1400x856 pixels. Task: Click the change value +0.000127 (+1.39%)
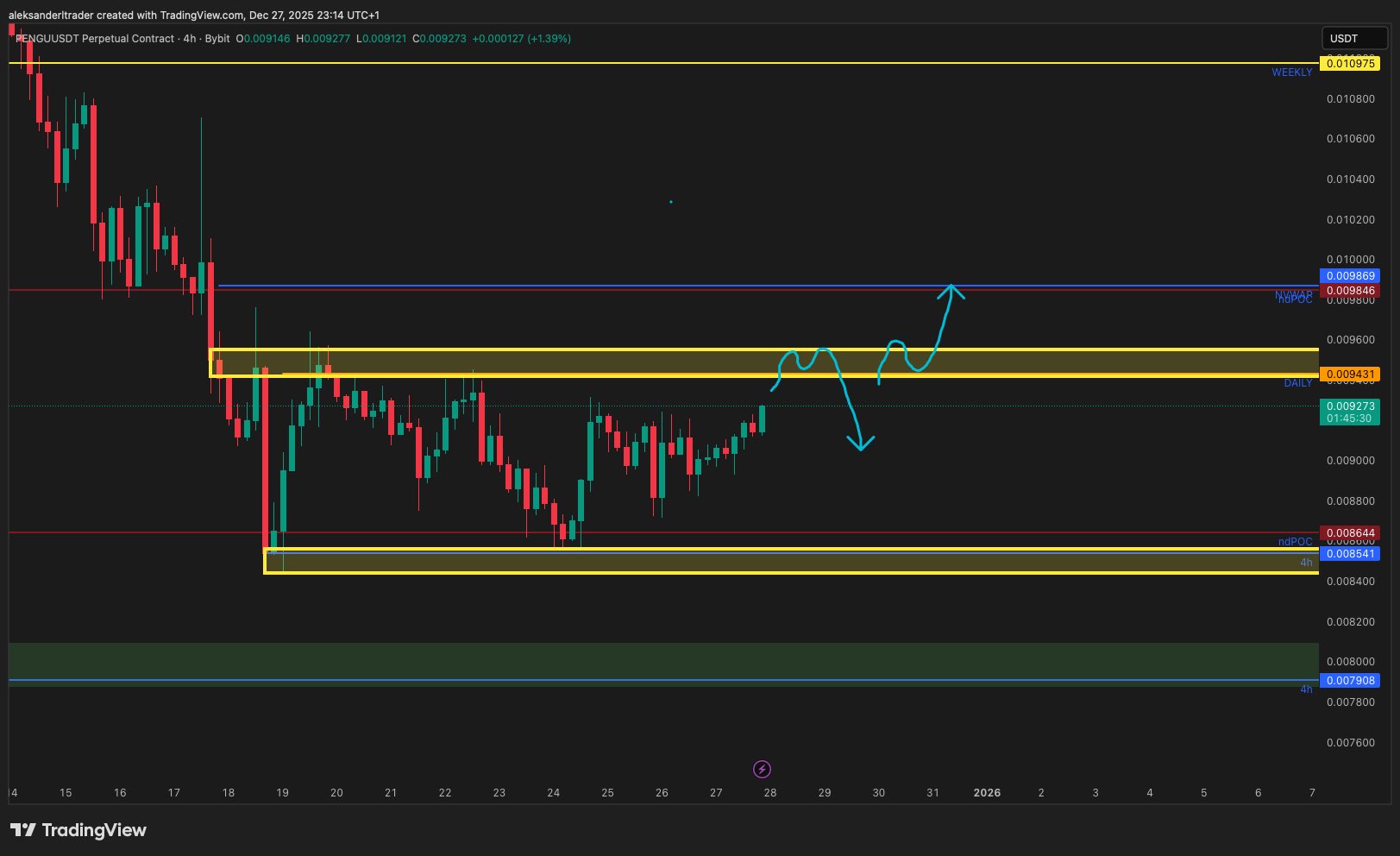pyautogui.click(x=521, y=39)
